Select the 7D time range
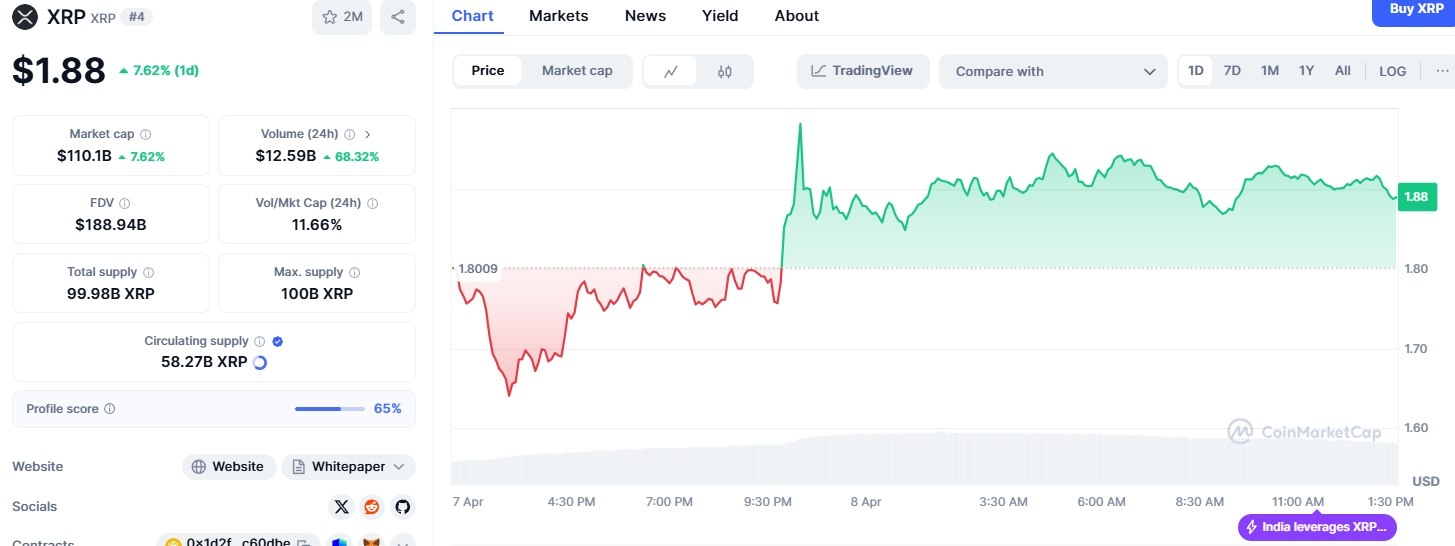This screenshot has width=1455, height=546. (x=1232, y=71)
